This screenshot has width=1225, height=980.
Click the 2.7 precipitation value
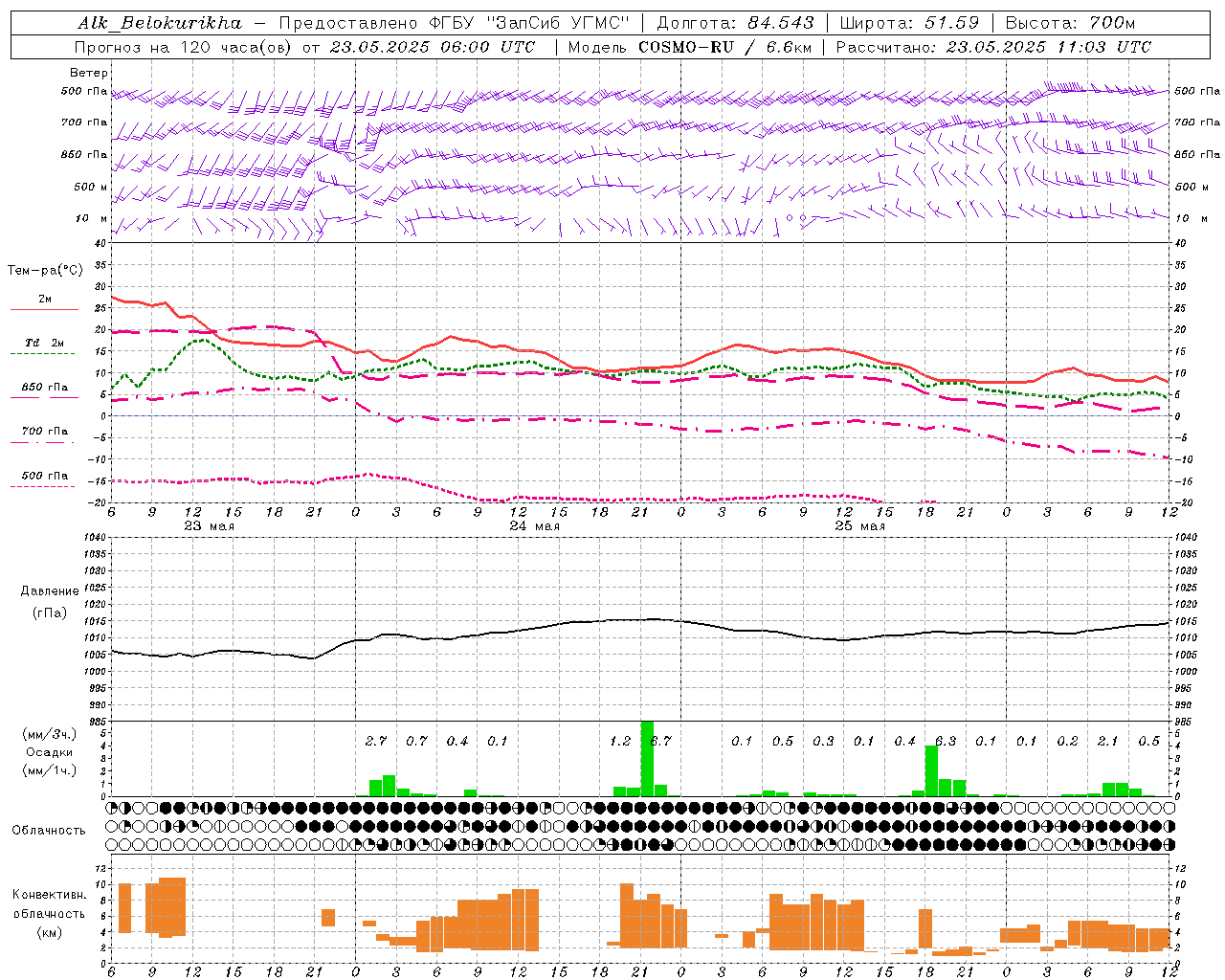pyautogui.click(x=376, y=741)
